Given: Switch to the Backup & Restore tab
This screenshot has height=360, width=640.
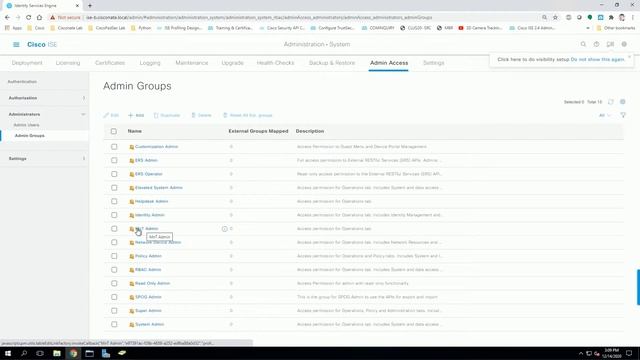Looking at the screenshot, I should (x=332, y=63).
